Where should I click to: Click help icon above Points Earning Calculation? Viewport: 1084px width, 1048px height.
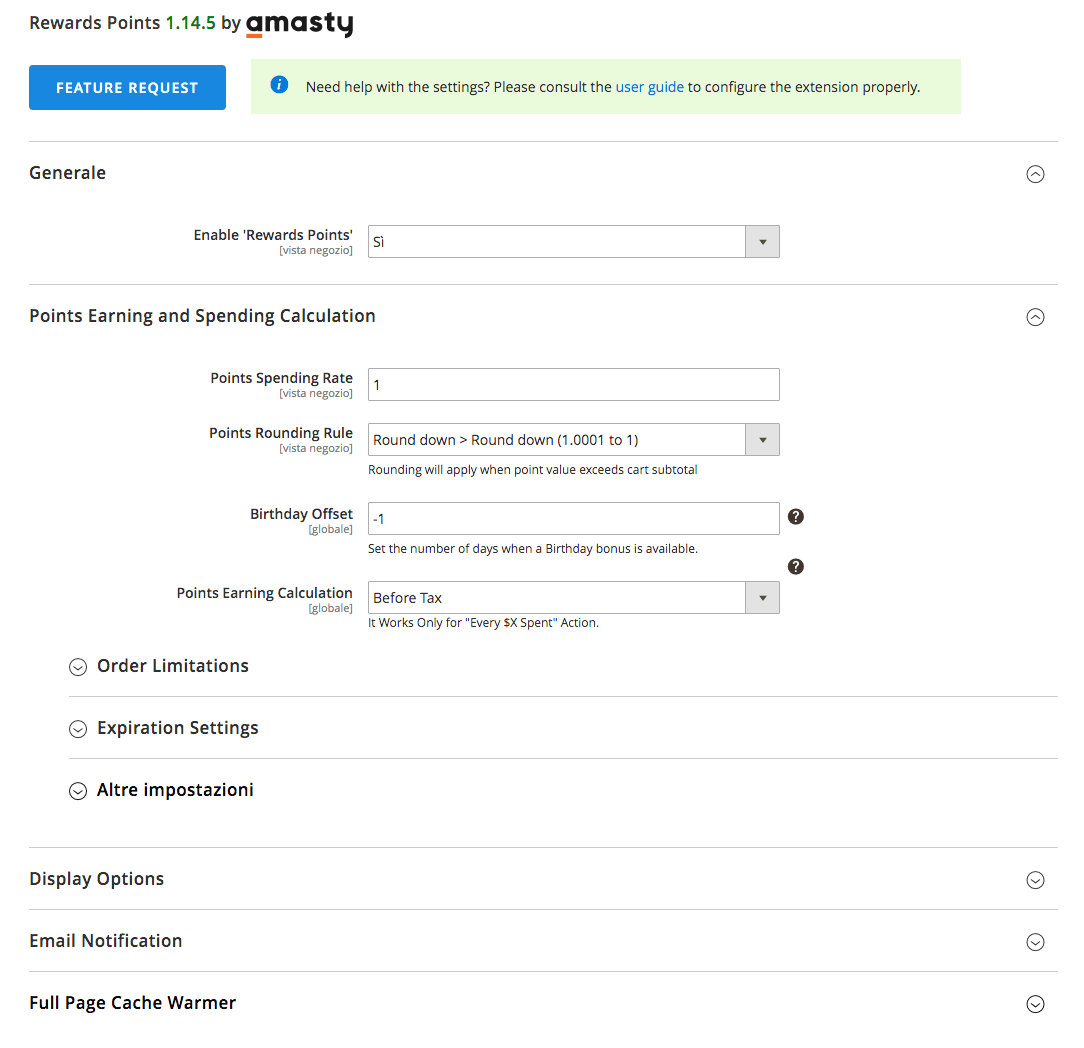(796, 567)
